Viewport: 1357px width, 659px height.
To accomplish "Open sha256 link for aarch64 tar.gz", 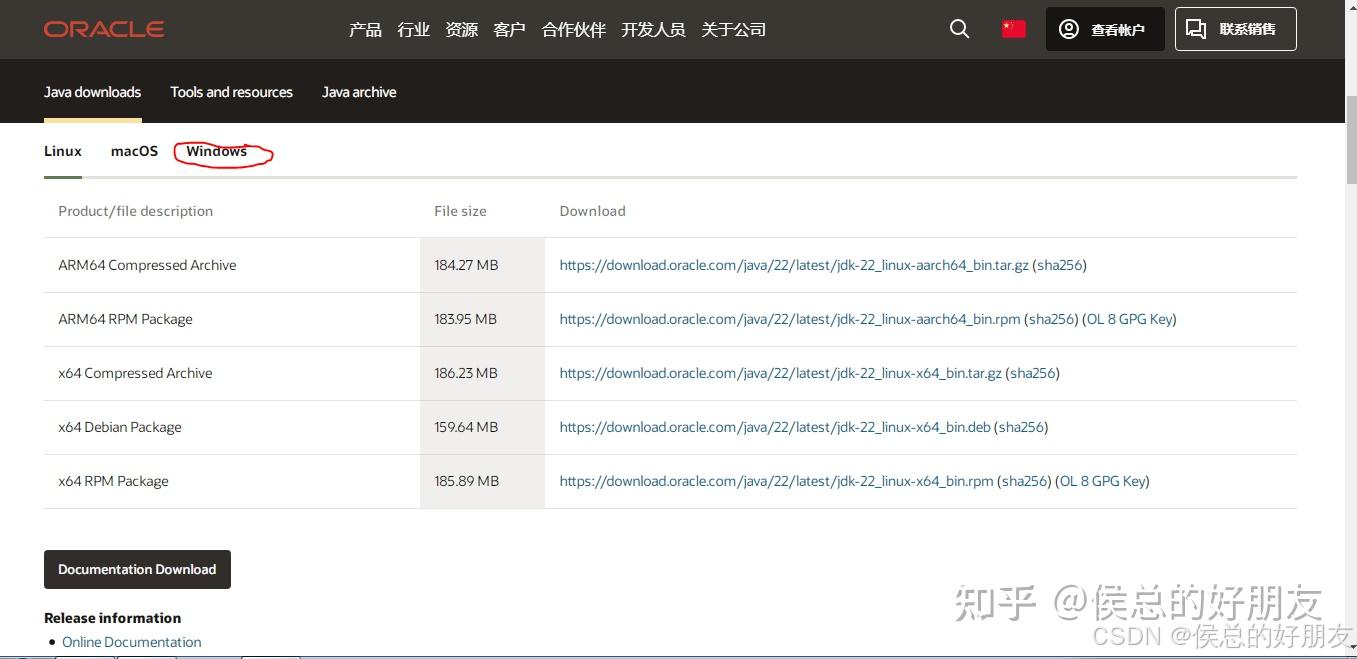I will [x=1059, y=265].
